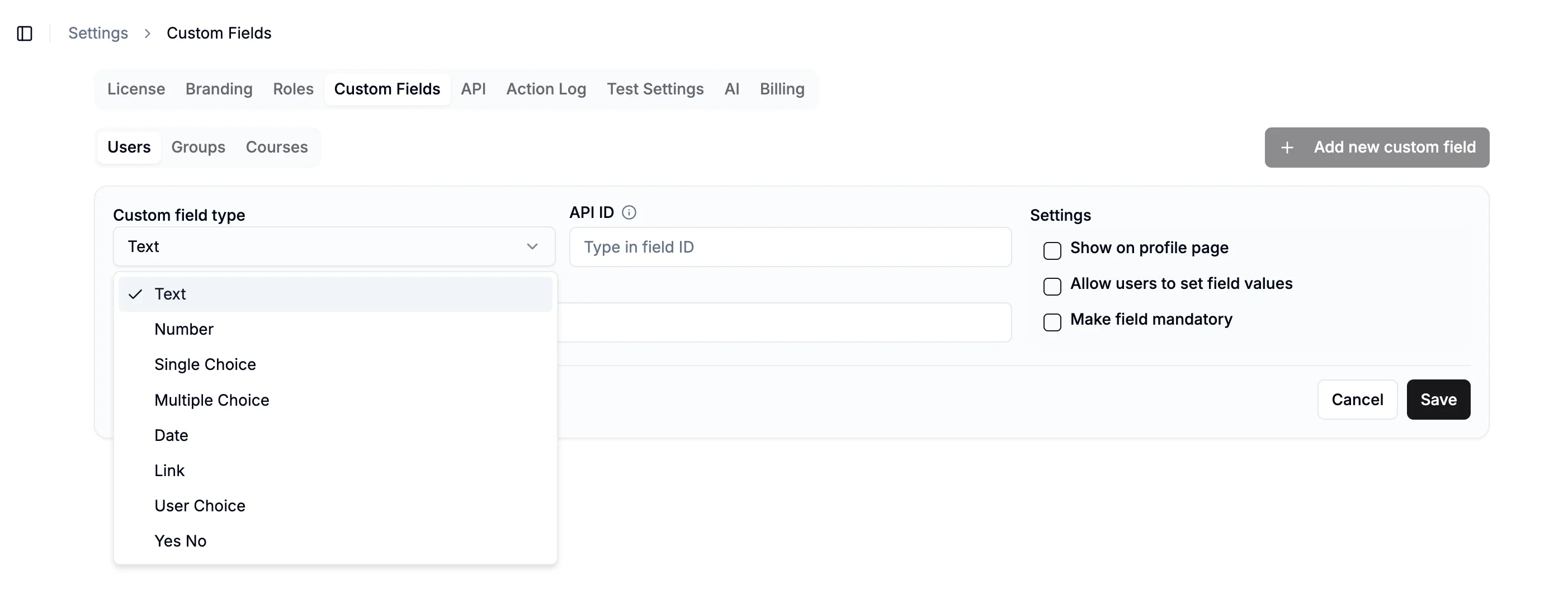
Task: Choose the Yes No field type
Action: click(180, 540)
